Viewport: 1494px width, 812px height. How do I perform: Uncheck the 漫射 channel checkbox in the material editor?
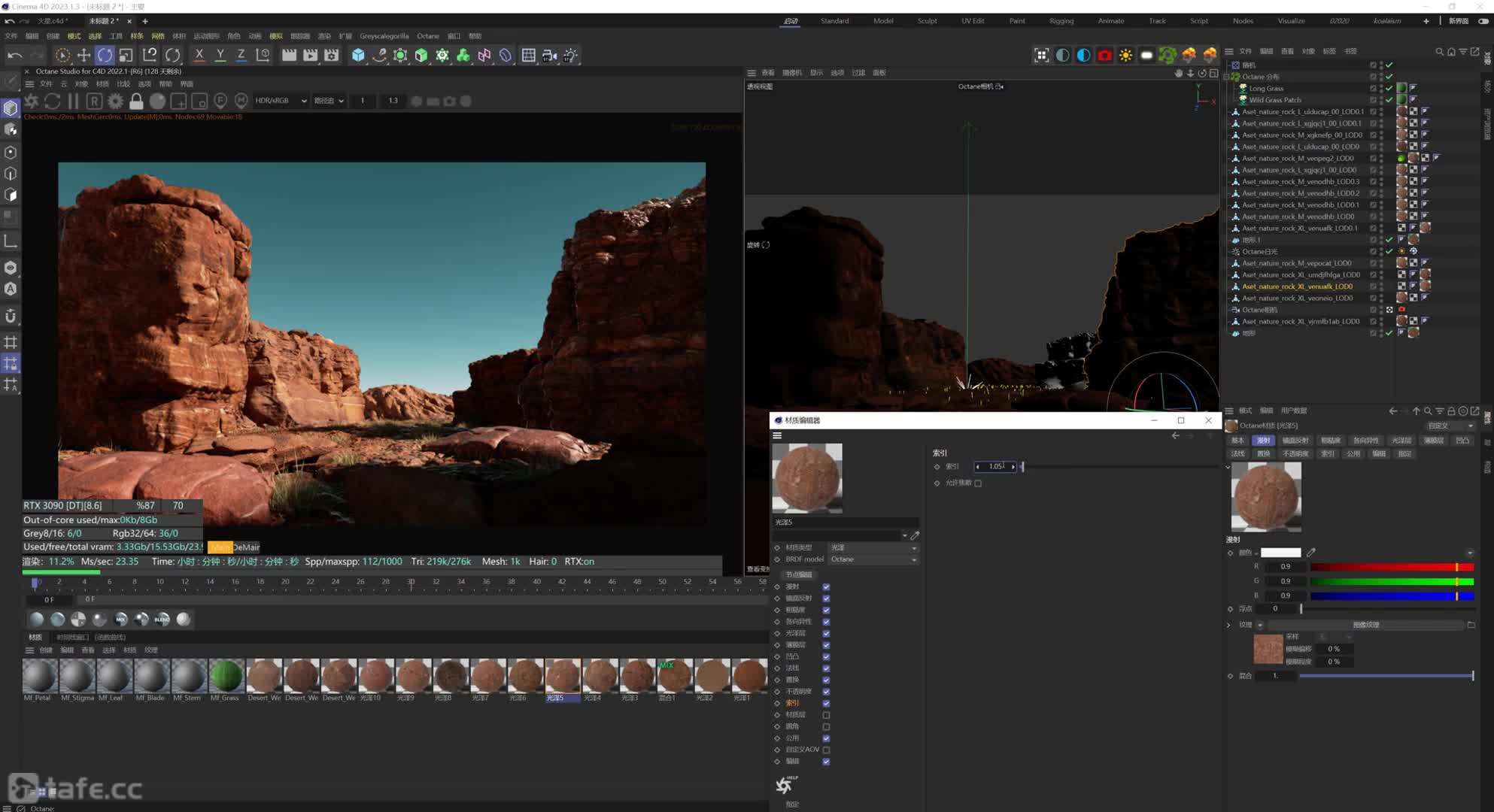(826, 586)
